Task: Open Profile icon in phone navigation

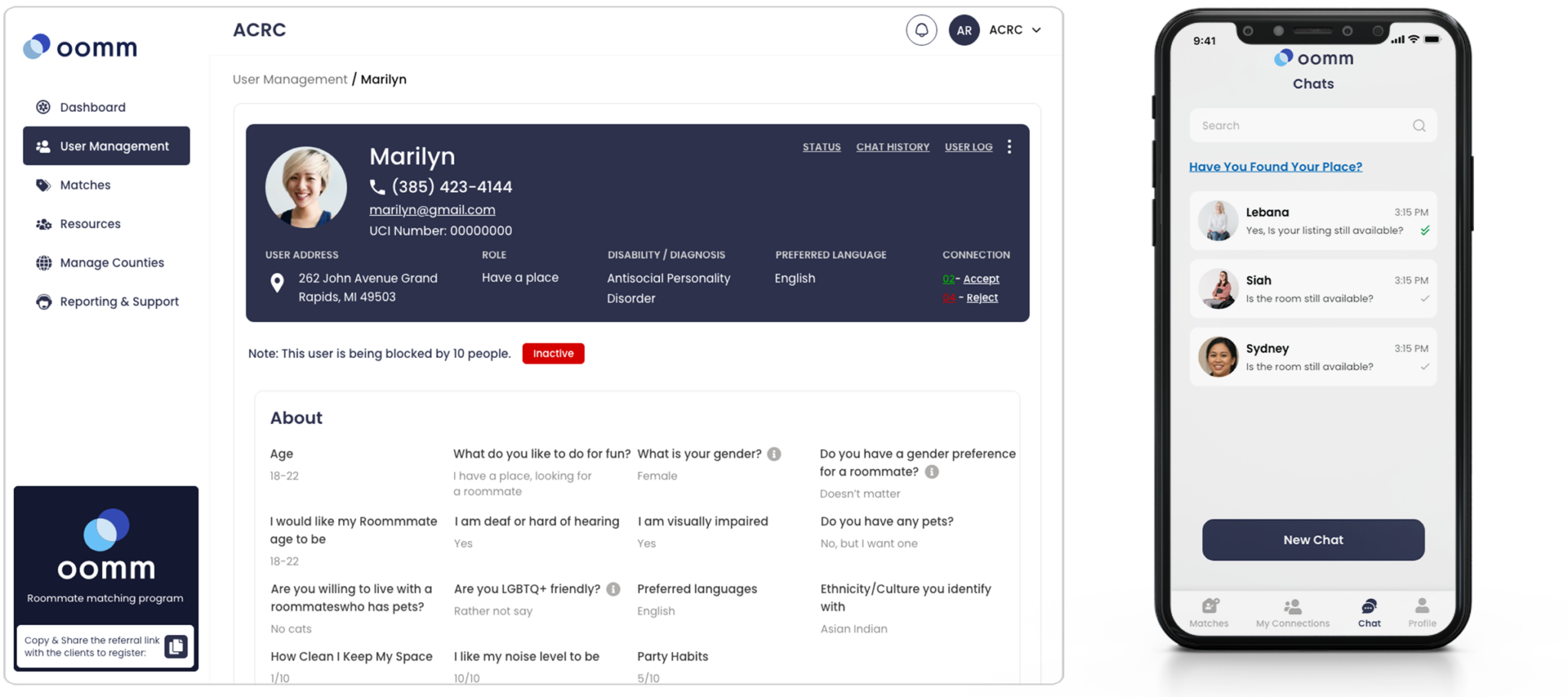Action: [x=1422, y=607]
